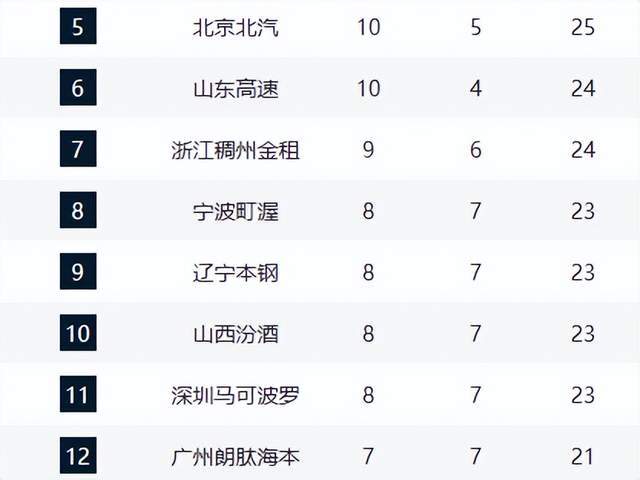Open the 山东高速 team name
This screenshot has width=640, height=480.
pos(235,89)
